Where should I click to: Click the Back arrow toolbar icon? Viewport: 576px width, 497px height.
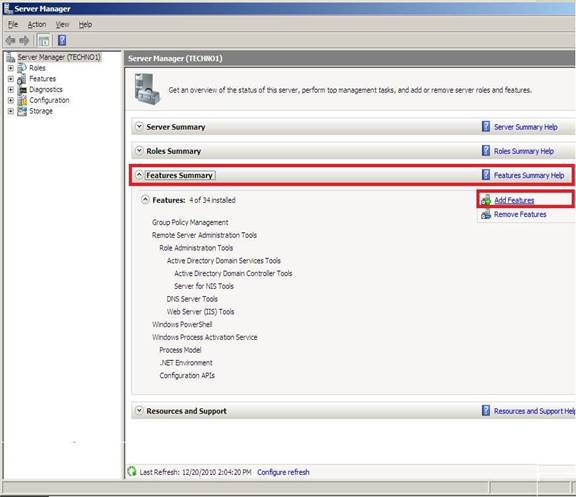click(10, 40)
